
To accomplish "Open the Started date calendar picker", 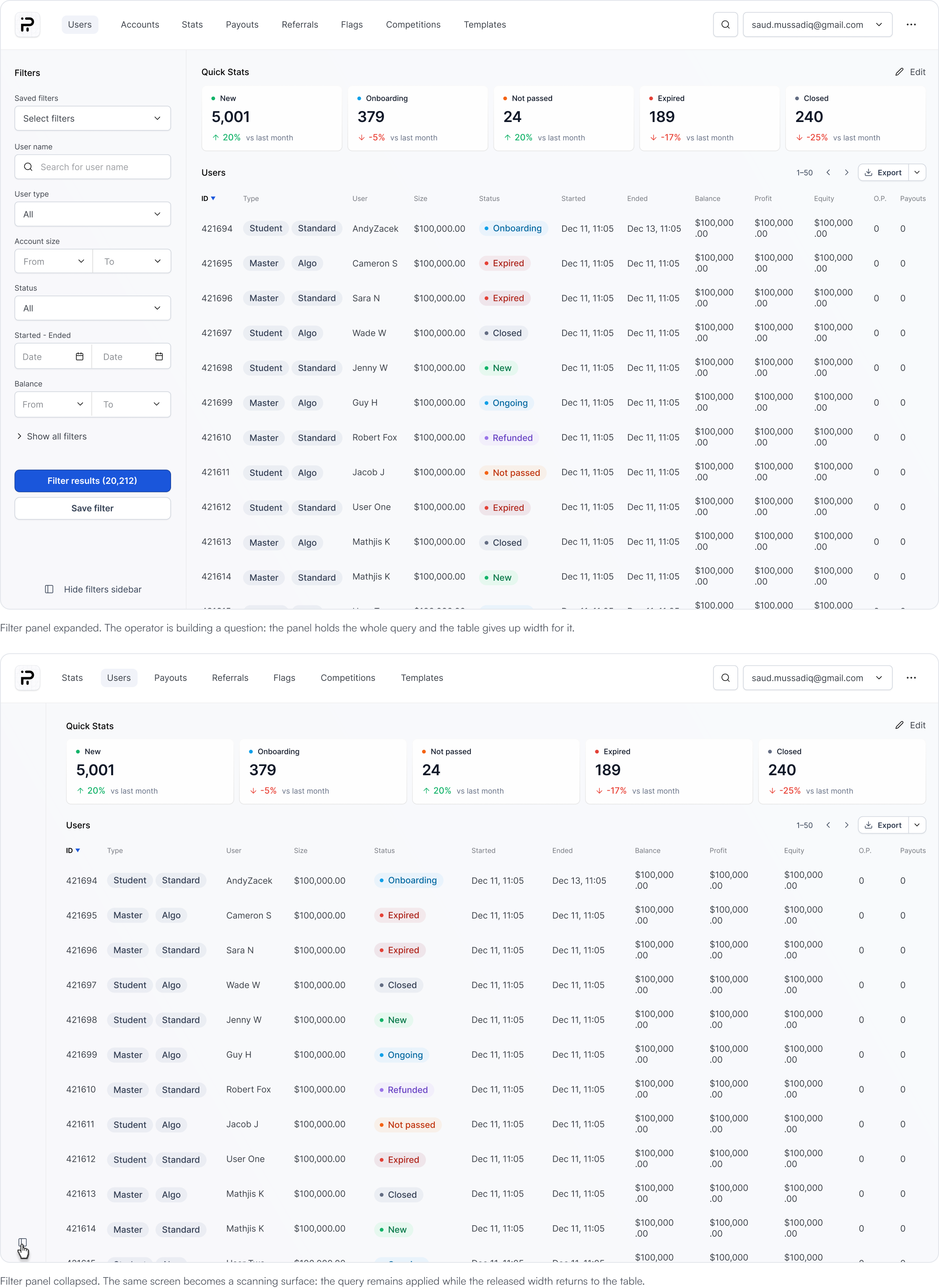I will [80, 356].
